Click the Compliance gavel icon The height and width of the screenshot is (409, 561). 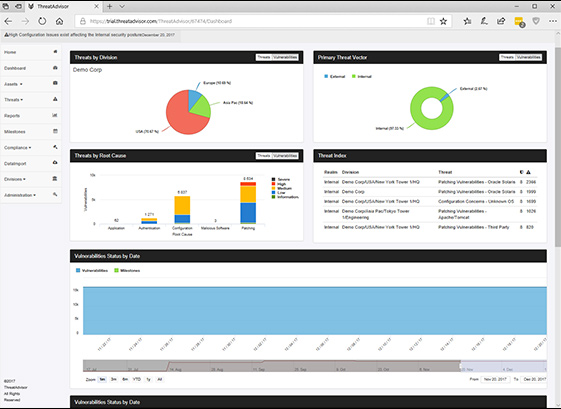click(x=55, y=147)
